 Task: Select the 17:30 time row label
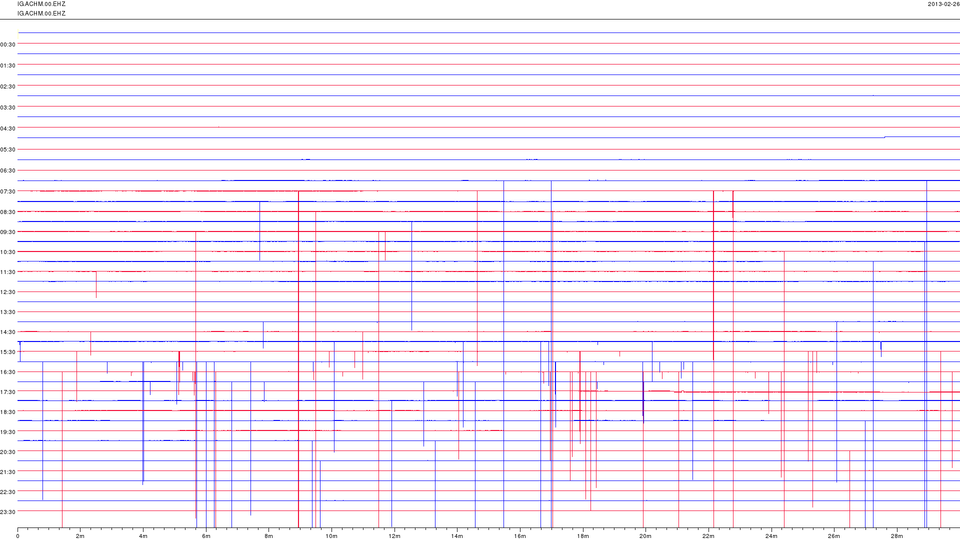tap(8, 392)
